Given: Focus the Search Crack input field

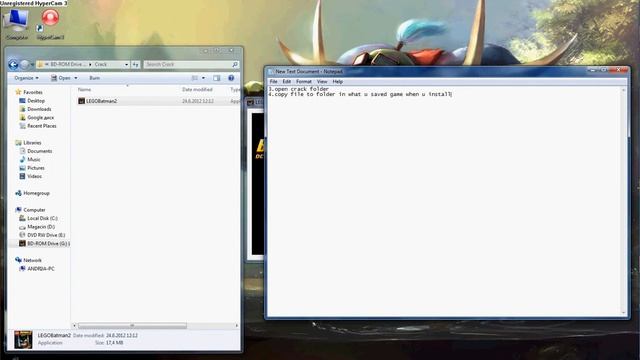Looking at the screenshot, I should pyautogui.click(x=188, y=64).
